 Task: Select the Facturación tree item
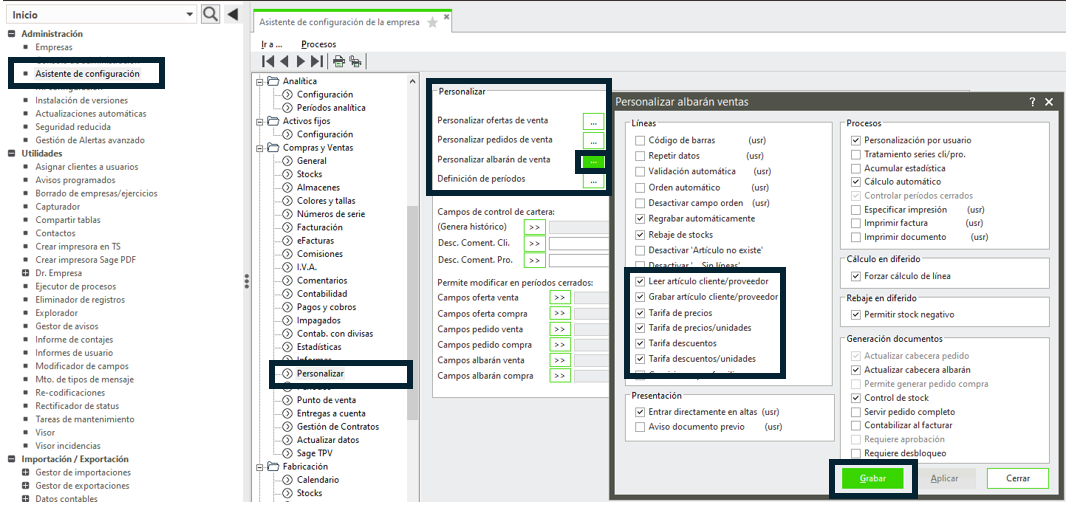[319, 227]
